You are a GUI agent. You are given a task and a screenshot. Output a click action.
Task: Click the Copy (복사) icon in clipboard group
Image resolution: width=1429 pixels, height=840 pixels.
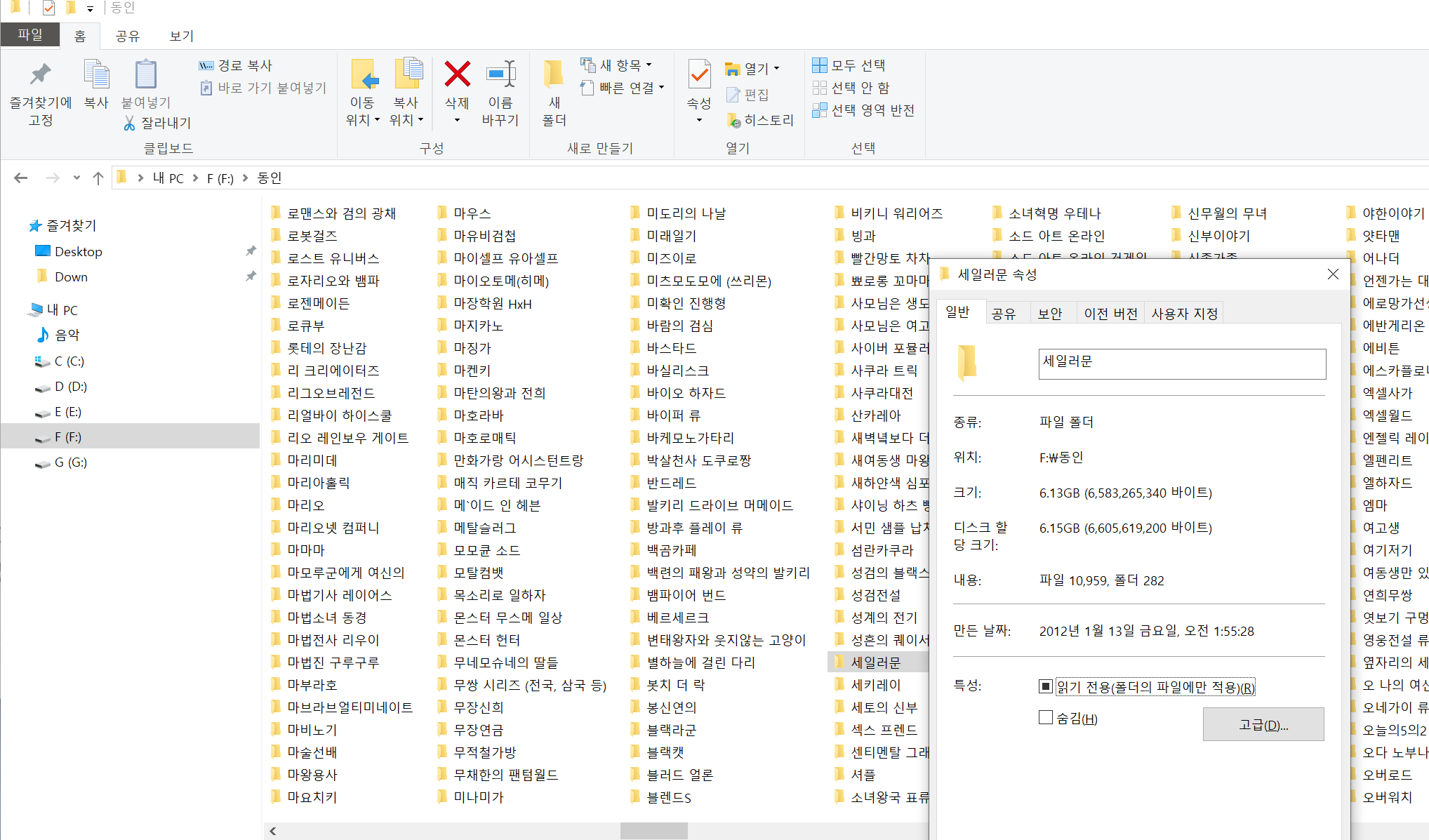(x=96, y=74)
